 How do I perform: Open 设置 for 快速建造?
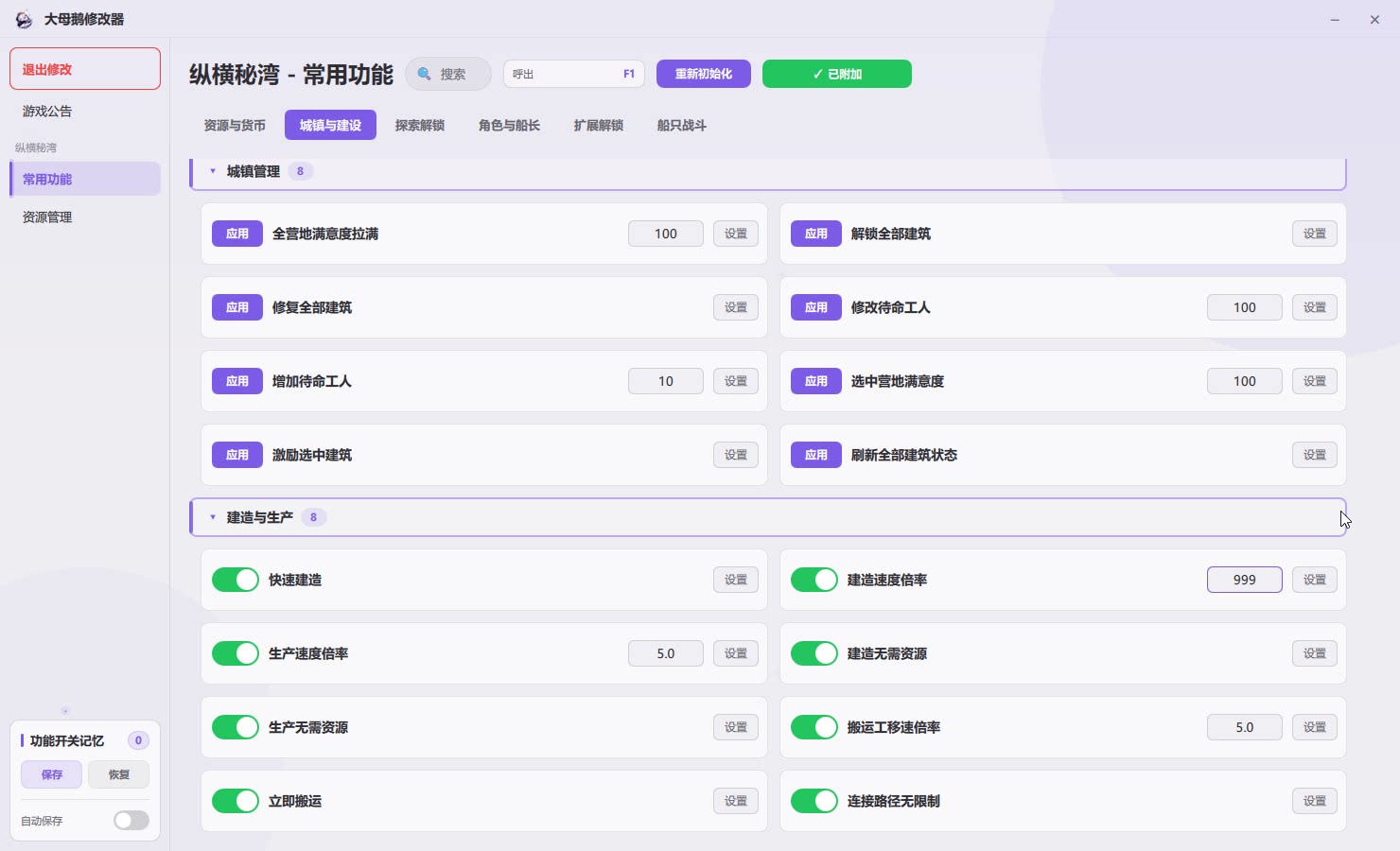[736, 580]
